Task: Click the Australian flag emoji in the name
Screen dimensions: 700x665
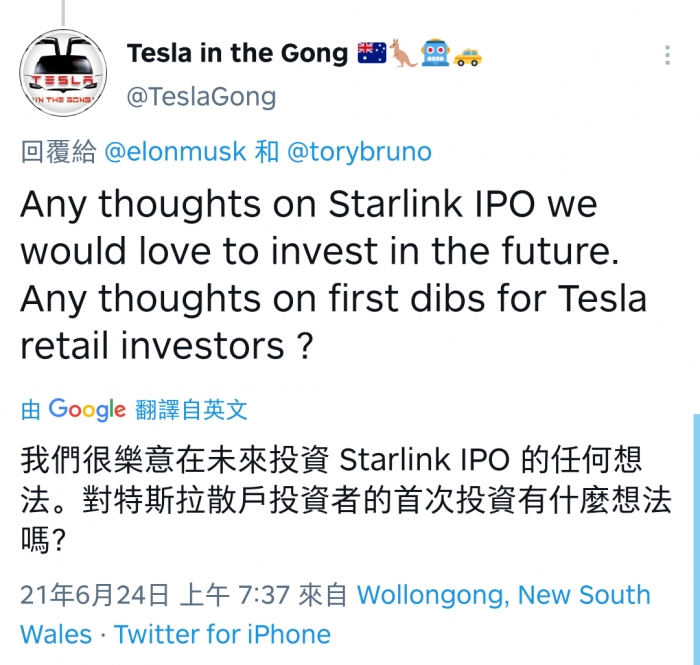Action: pos(372,54)
